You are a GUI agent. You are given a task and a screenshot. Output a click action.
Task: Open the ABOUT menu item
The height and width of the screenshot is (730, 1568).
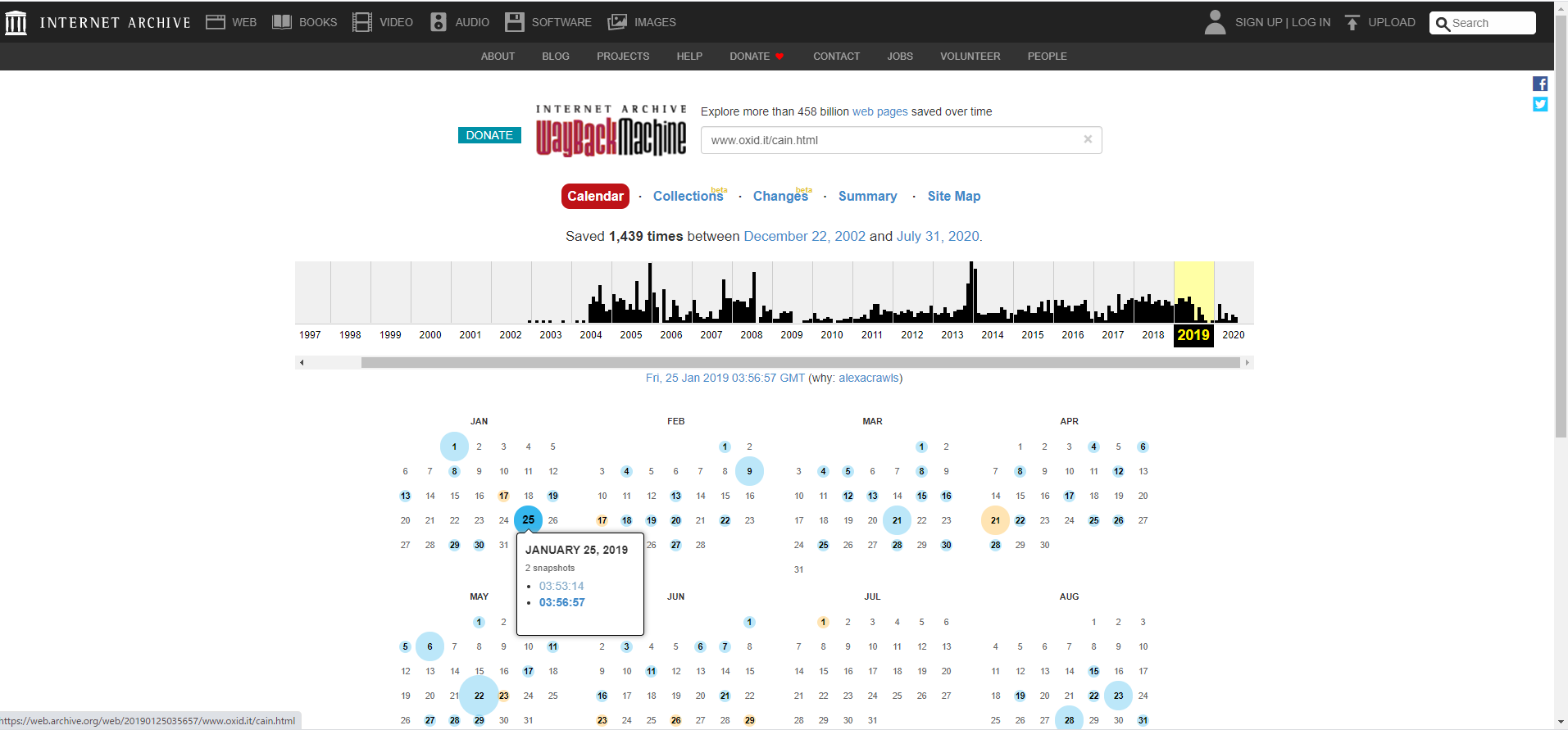(498, 57)
